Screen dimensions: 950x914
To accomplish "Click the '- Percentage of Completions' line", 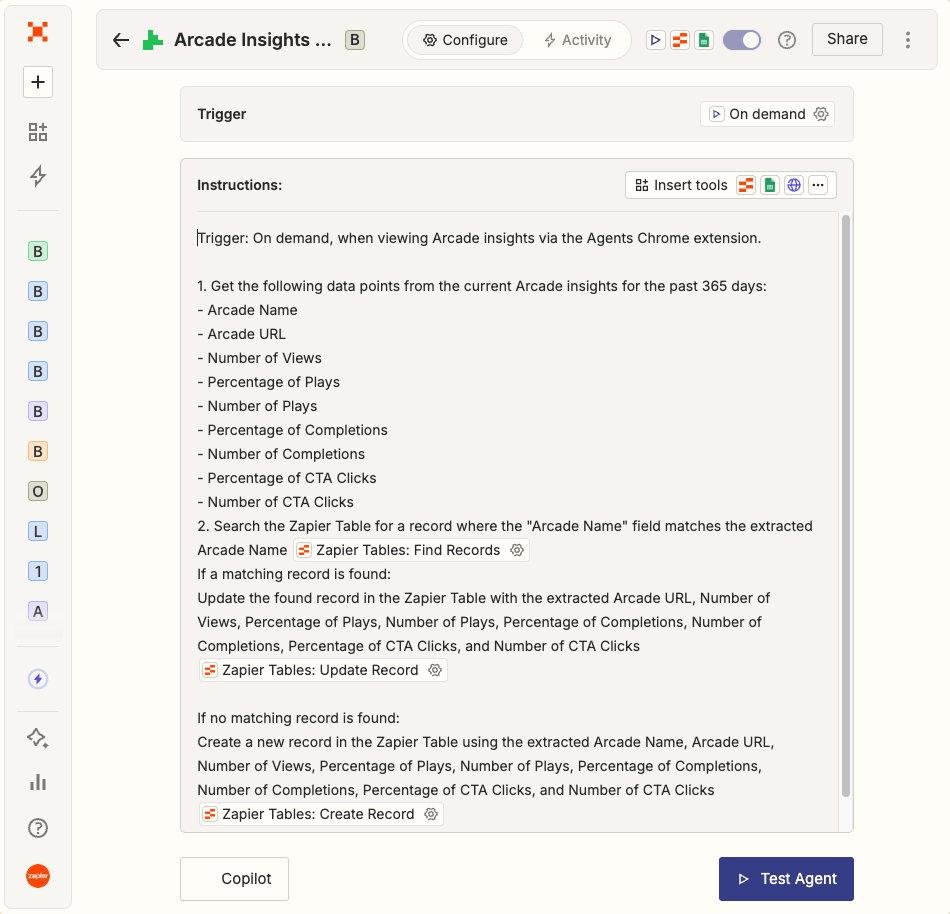I will tap(293, 430).
